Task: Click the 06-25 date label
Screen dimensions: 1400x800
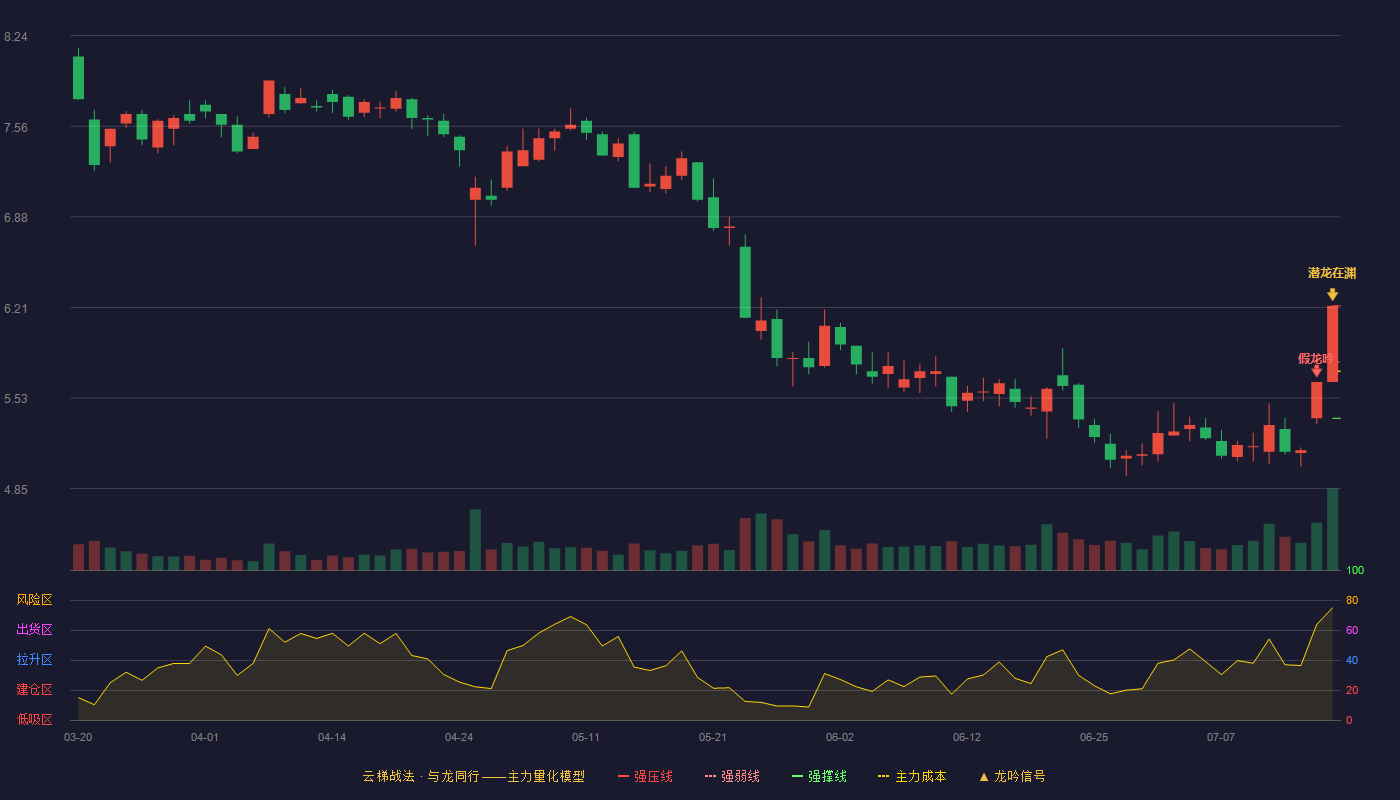Action: tap(1094, 737)
